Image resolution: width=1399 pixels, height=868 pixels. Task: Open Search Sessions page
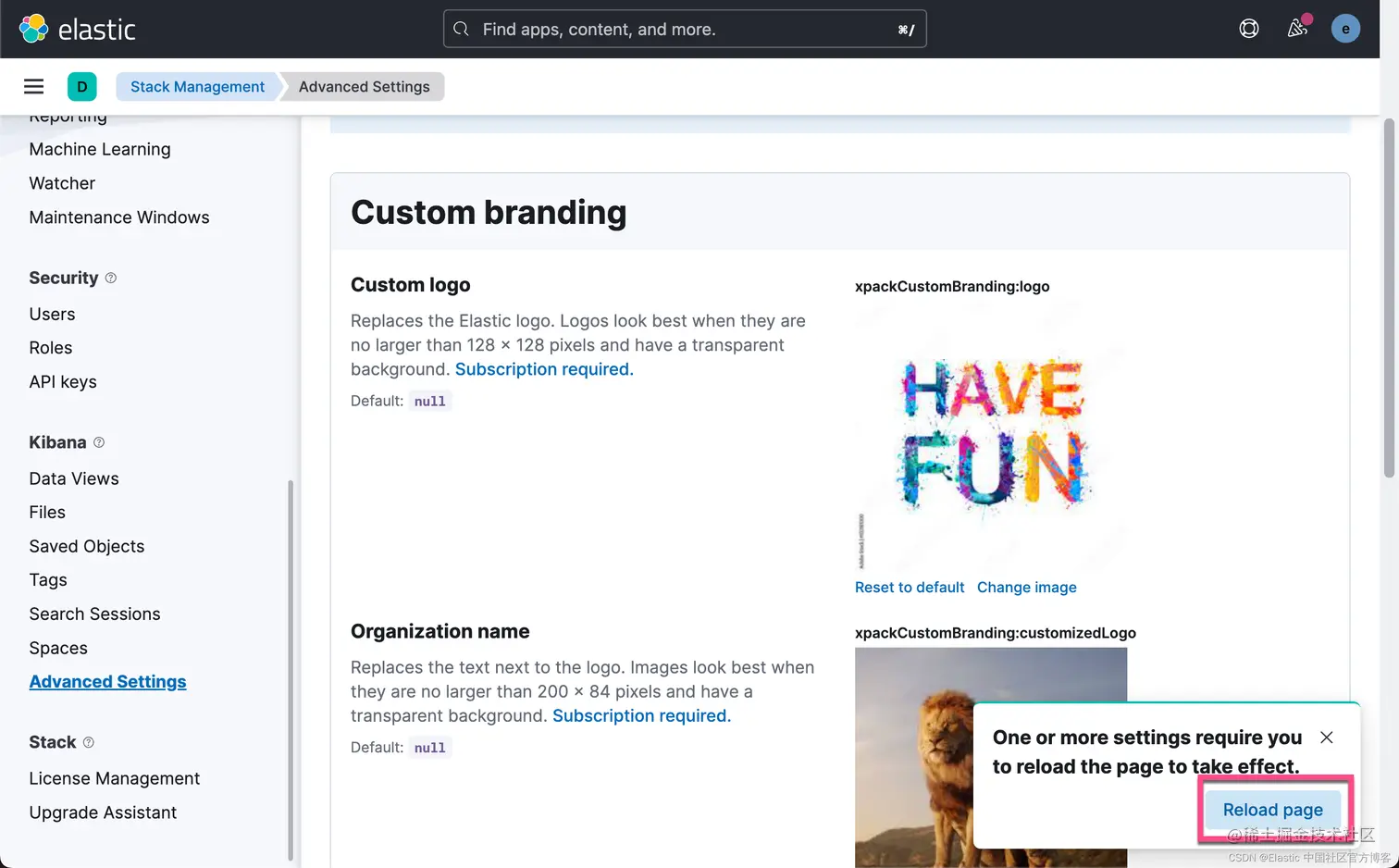pos(94,614)
